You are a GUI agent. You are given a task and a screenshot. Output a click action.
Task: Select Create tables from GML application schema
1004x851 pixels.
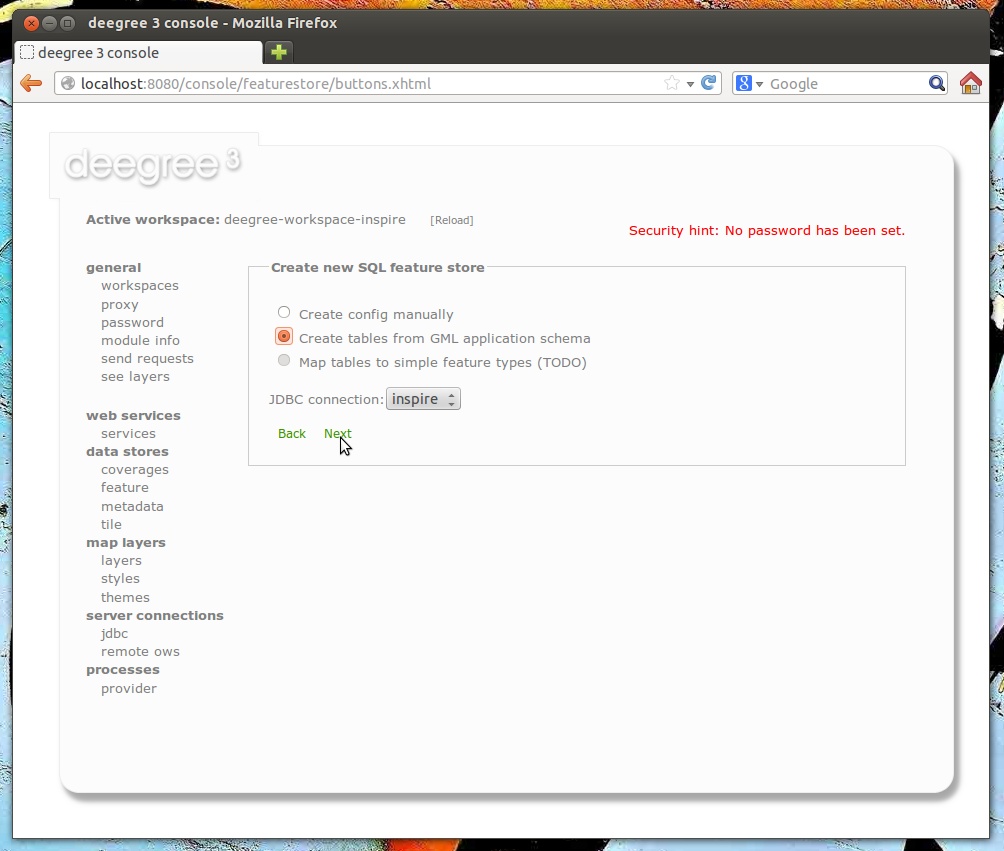pos(283,337)
